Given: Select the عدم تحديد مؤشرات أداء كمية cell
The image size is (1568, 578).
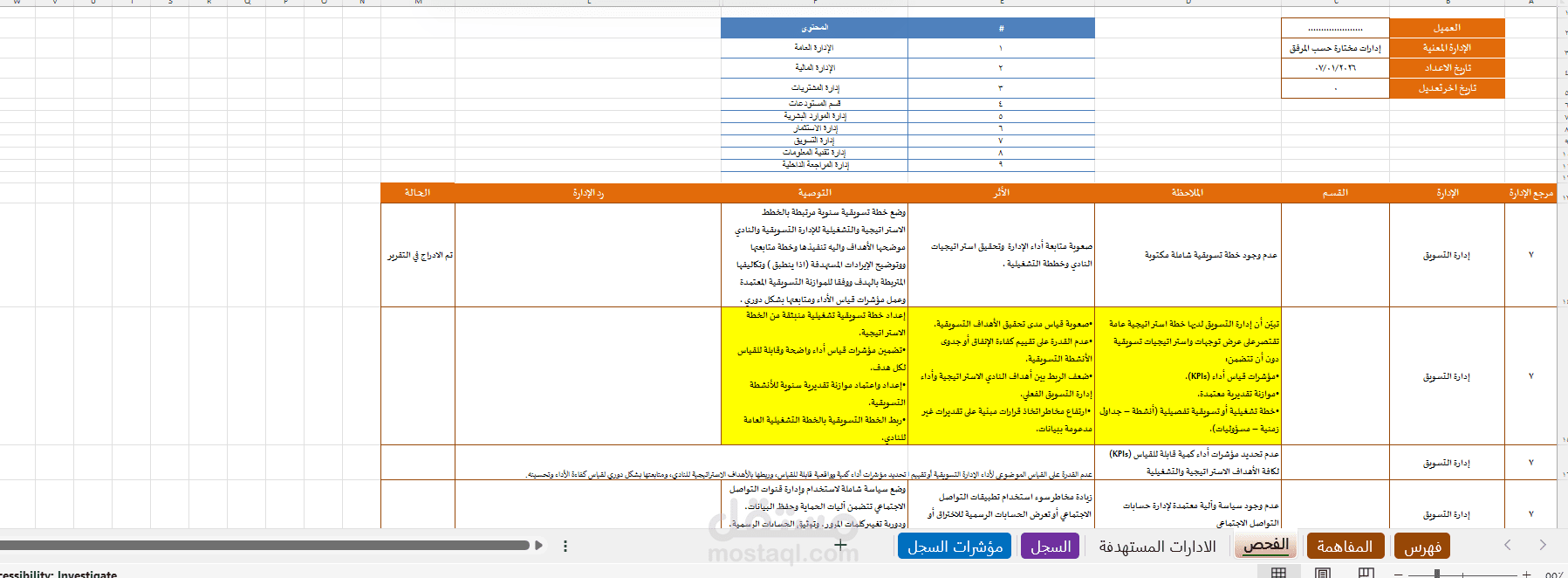Looking at the screenshot, I should click(1188, 463).
